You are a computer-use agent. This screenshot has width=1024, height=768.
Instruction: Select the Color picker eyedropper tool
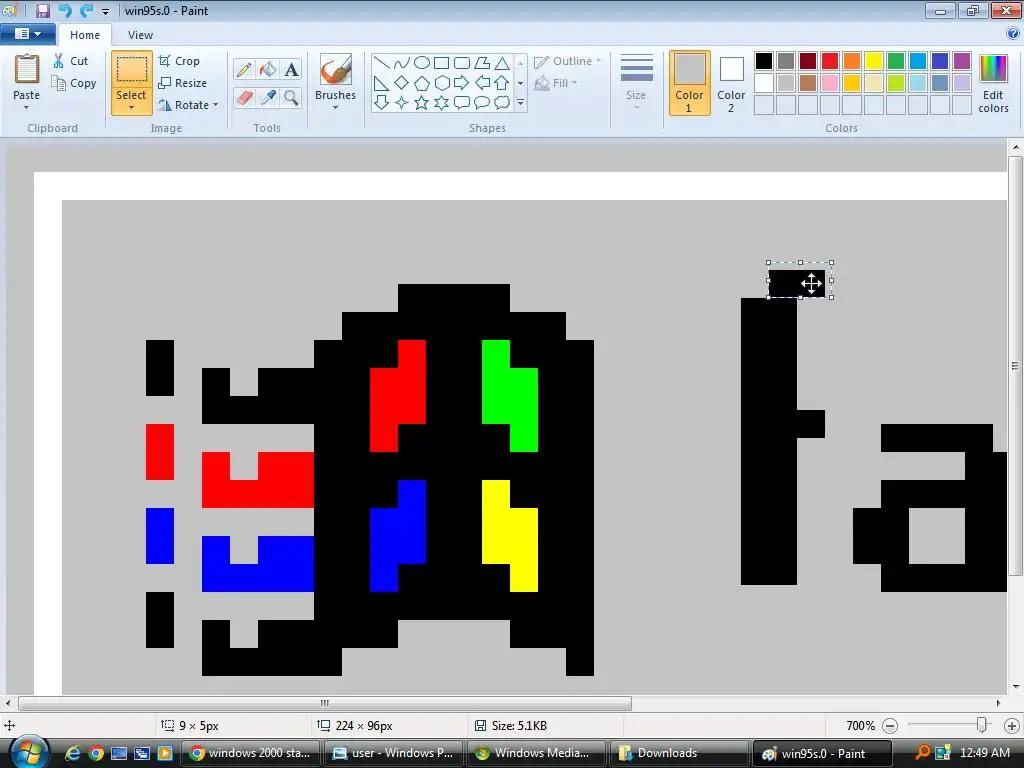coord(268,97)
